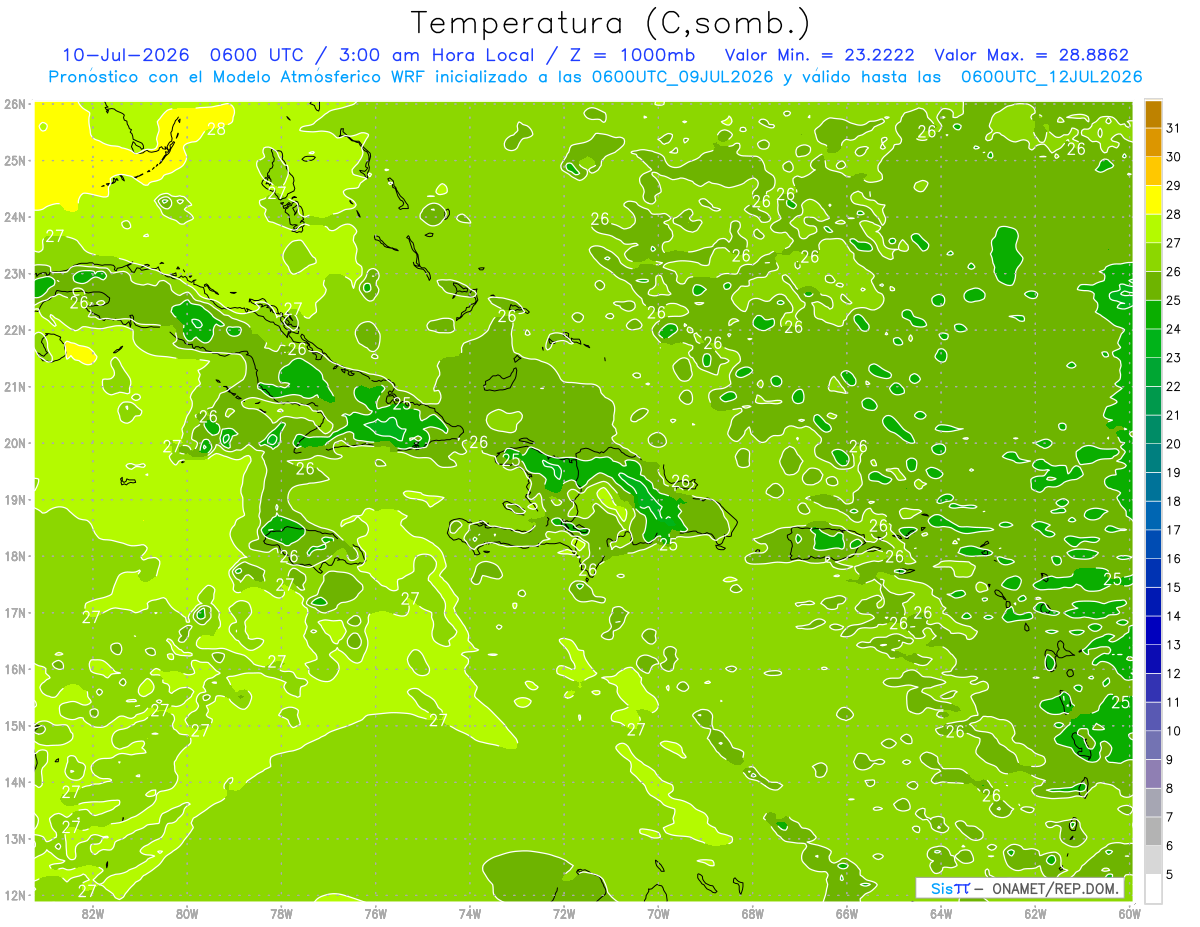Viewport: 1200px width, 927px height.
Task: Click the '12N' latitude axis label
Action: 16,895
